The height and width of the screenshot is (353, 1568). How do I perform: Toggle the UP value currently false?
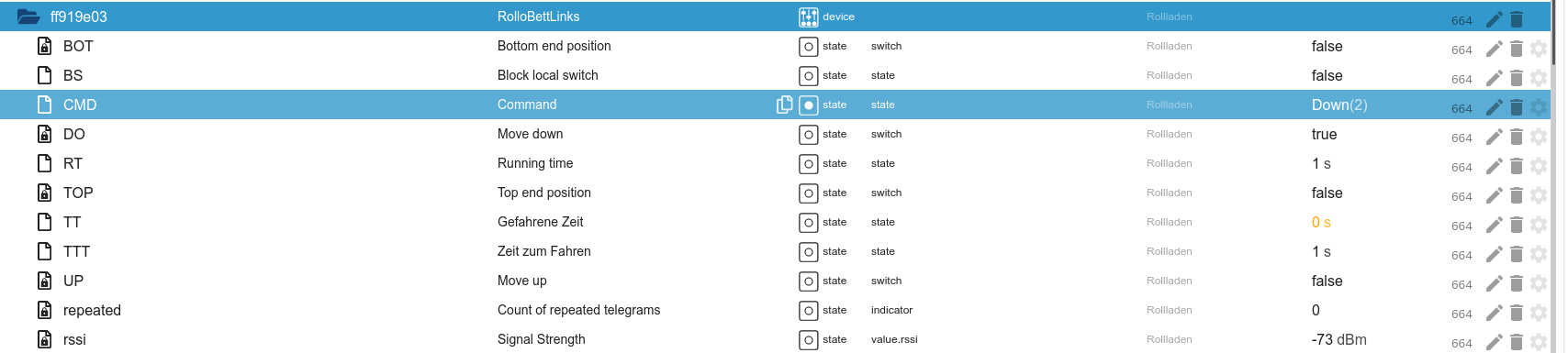(1327, 281)
